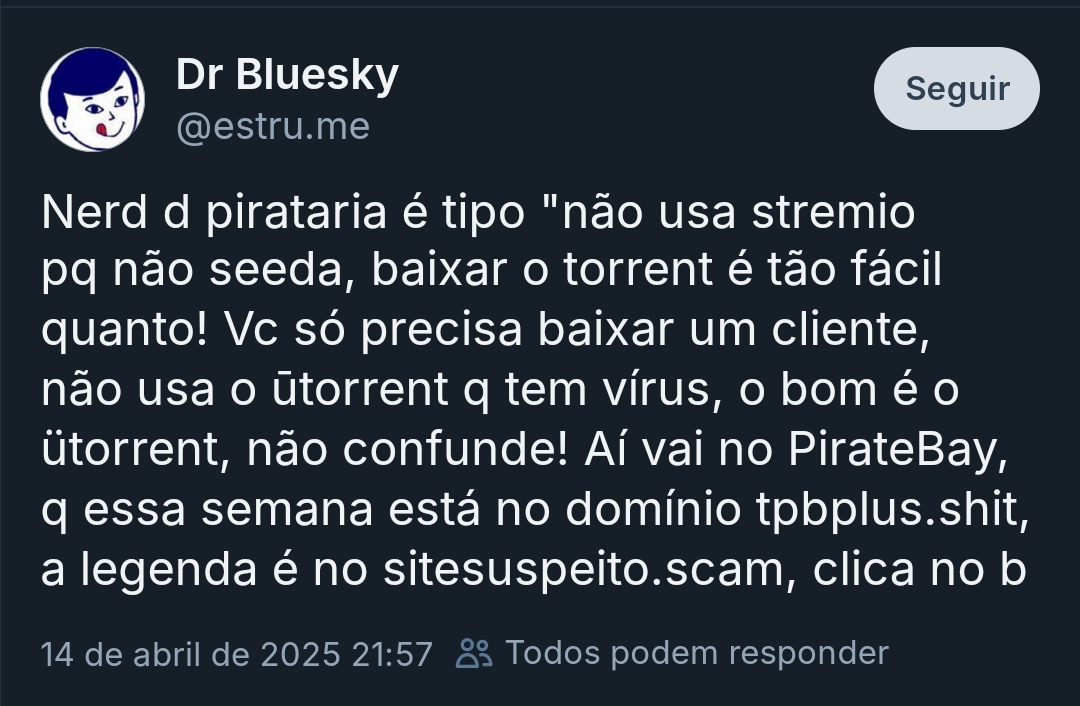Click the sitesuspeito.scam domain text
Screen dimensions: 1080x706
pos(584,570)
